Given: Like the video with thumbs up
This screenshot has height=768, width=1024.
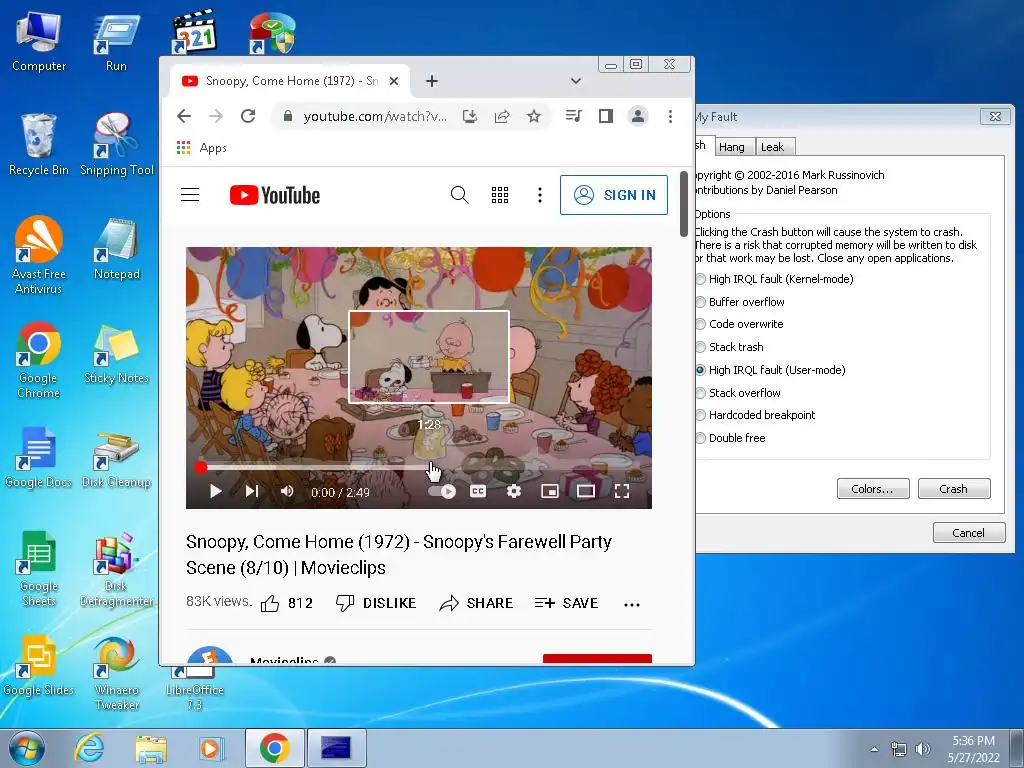Looking at the screenshot, I should [x=287, y=603].
